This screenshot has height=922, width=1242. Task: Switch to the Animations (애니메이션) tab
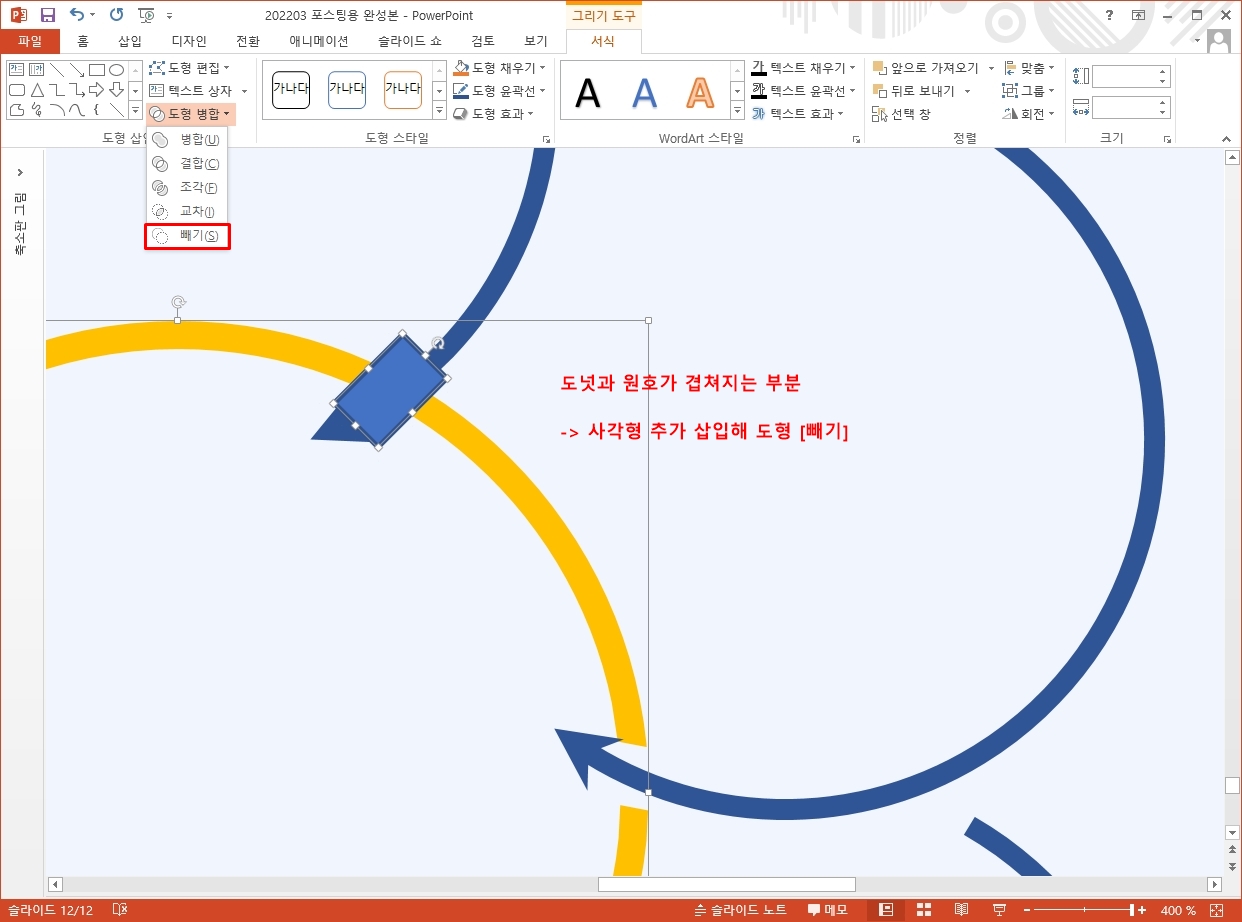318,41
